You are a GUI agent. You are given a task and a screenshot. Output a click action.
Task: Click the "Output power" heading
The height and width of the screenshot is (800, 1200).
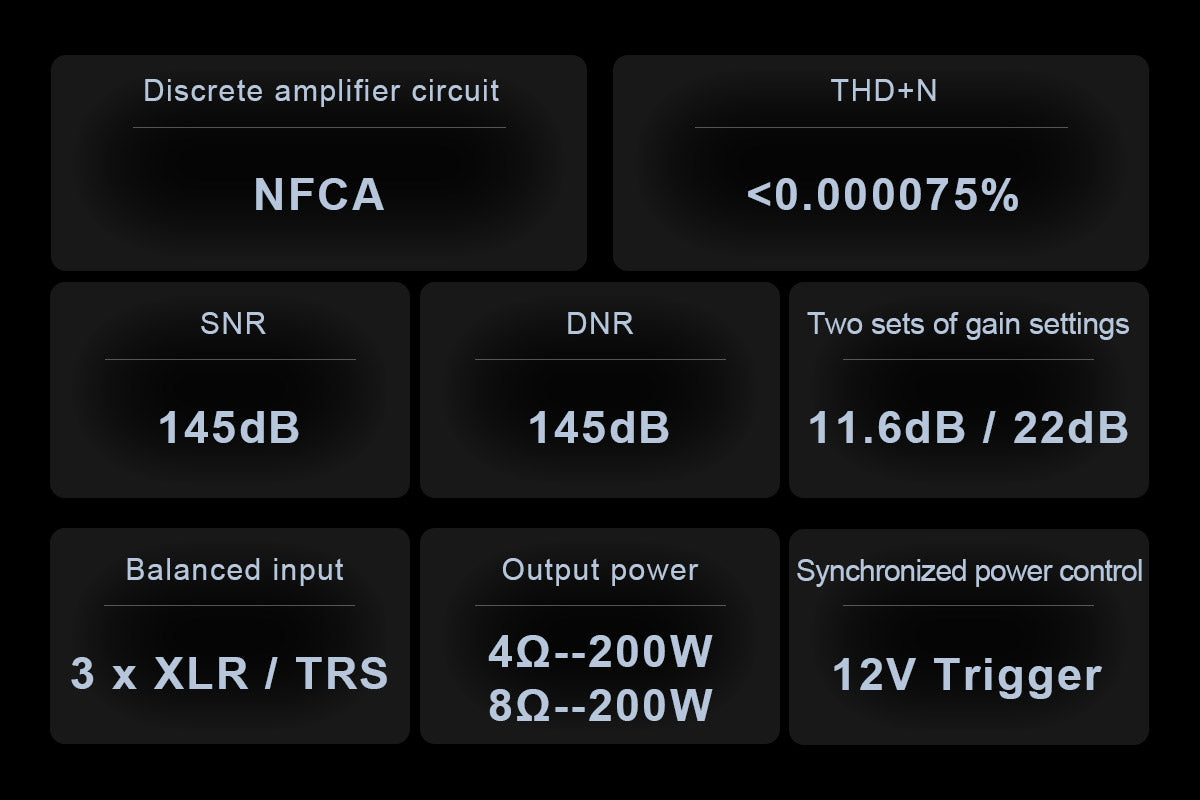point(600,570)
